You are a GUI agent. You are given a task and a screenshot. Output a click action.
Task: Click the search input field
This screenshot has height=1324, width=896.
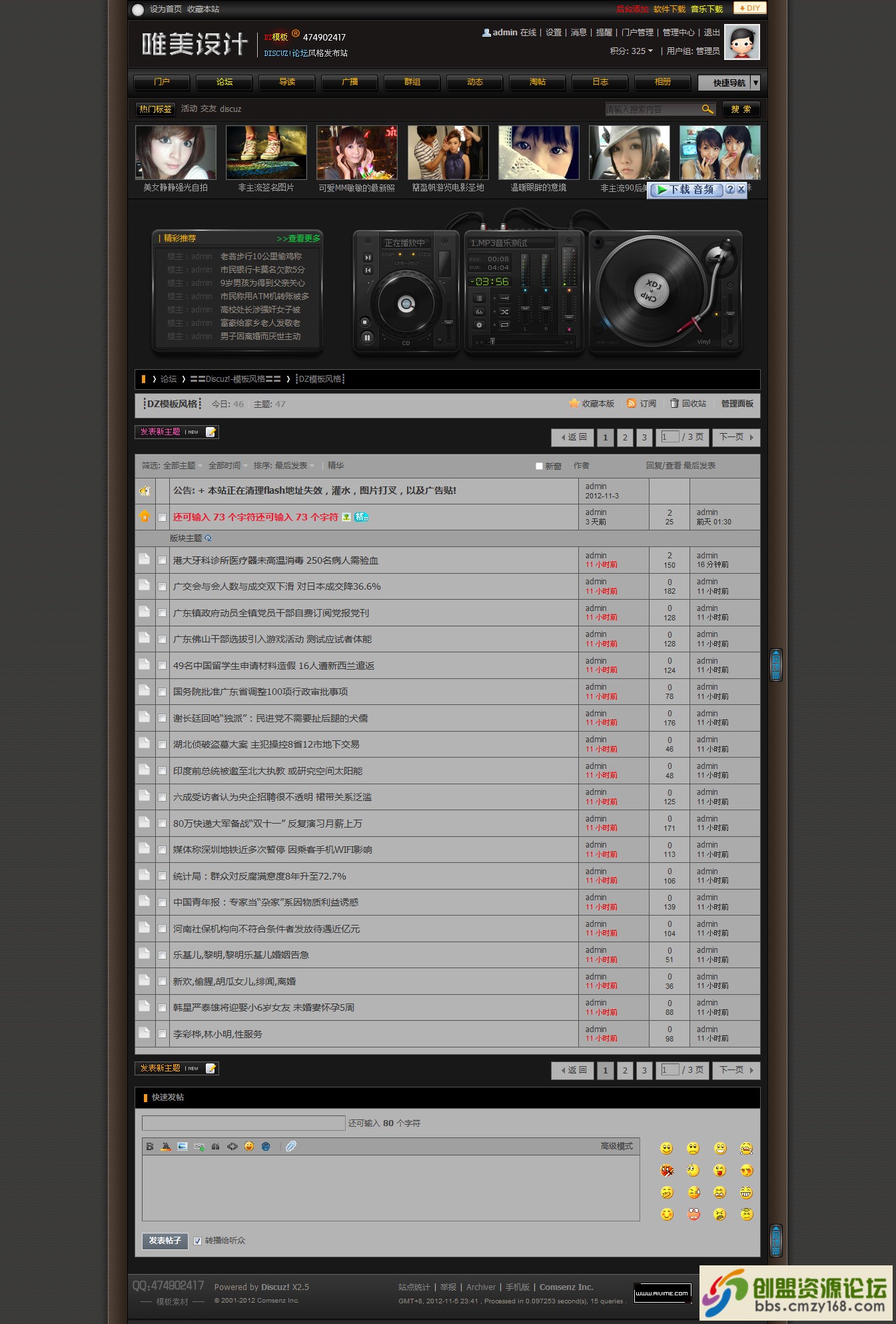click(x=653, y=109)
